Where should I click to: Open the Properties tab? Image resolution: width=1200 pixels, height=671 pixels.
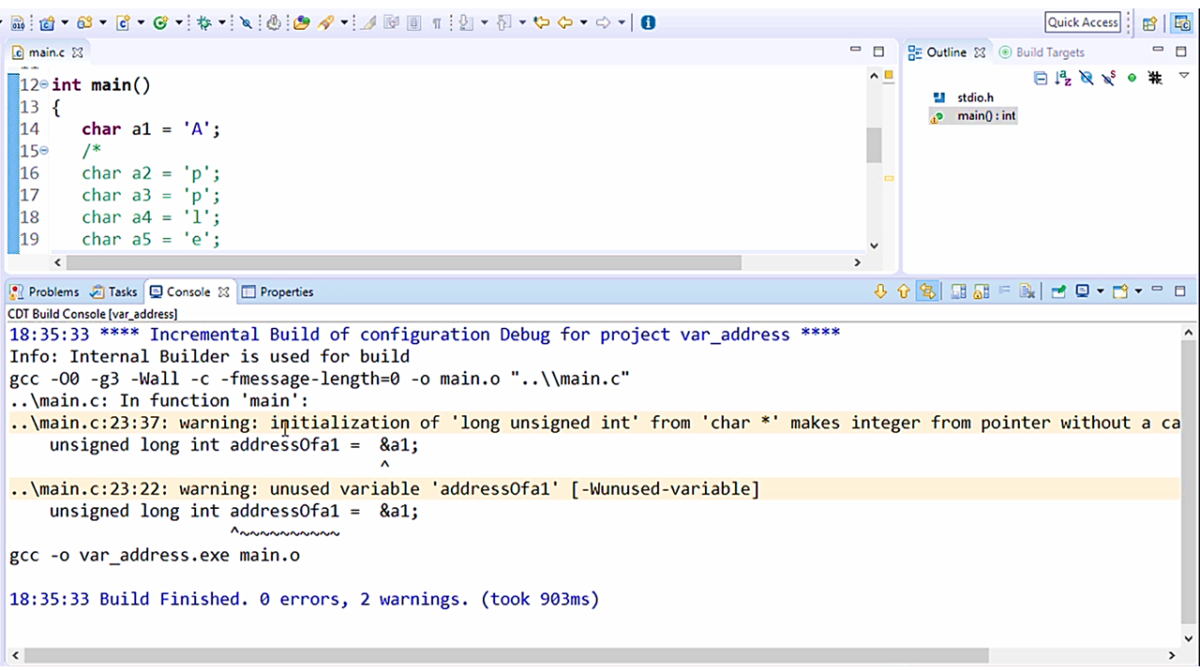click(278, 292)
